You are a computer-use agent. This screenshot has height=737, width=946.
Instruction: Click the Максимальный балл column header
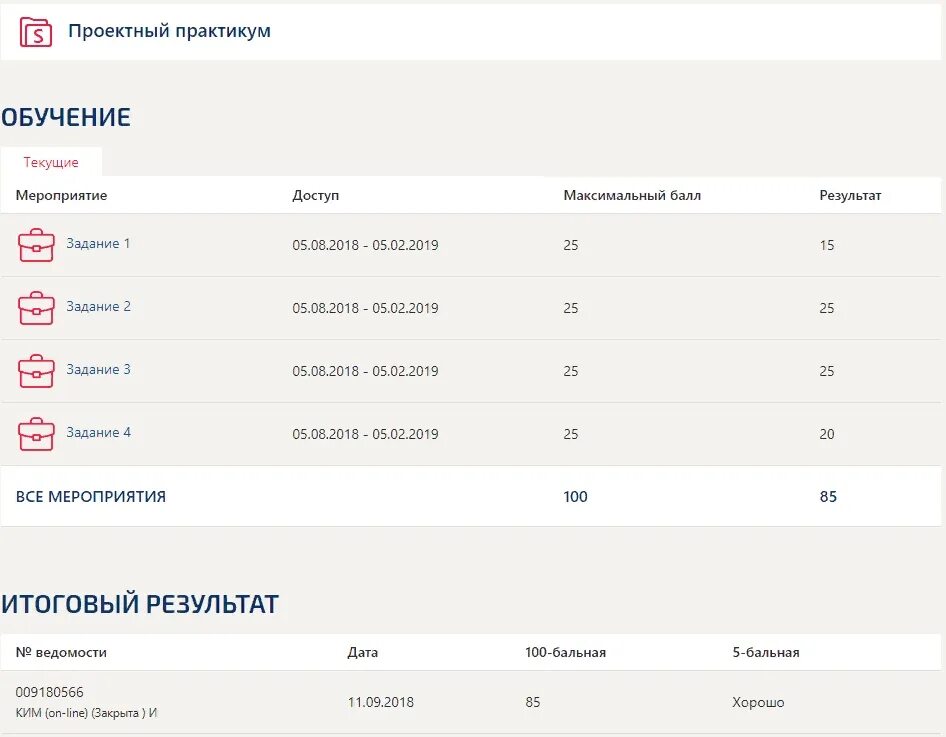pyautogui.click(x=632, y=196)
